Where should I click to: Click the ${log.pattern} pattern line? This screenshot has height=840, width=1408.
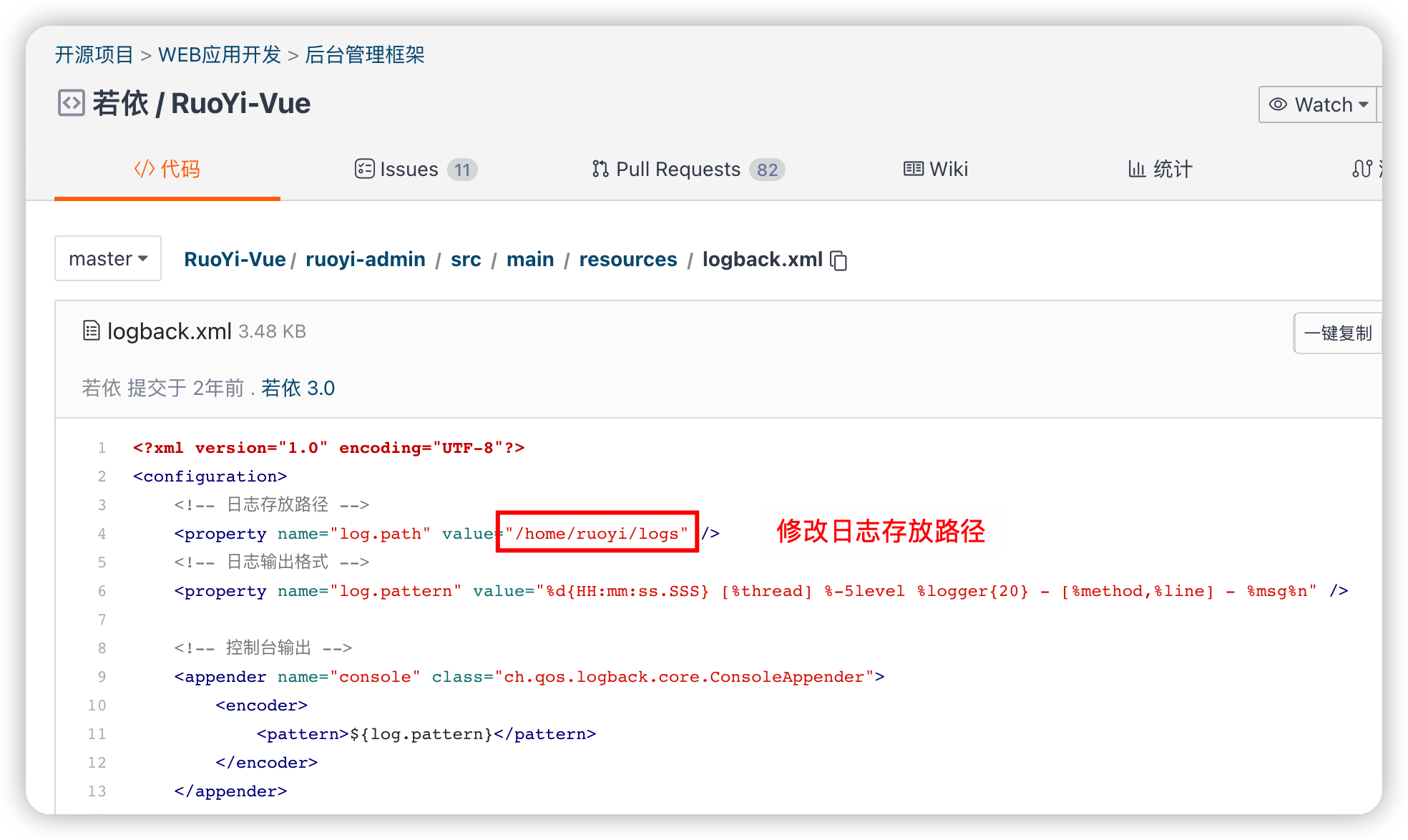[426, 734]
